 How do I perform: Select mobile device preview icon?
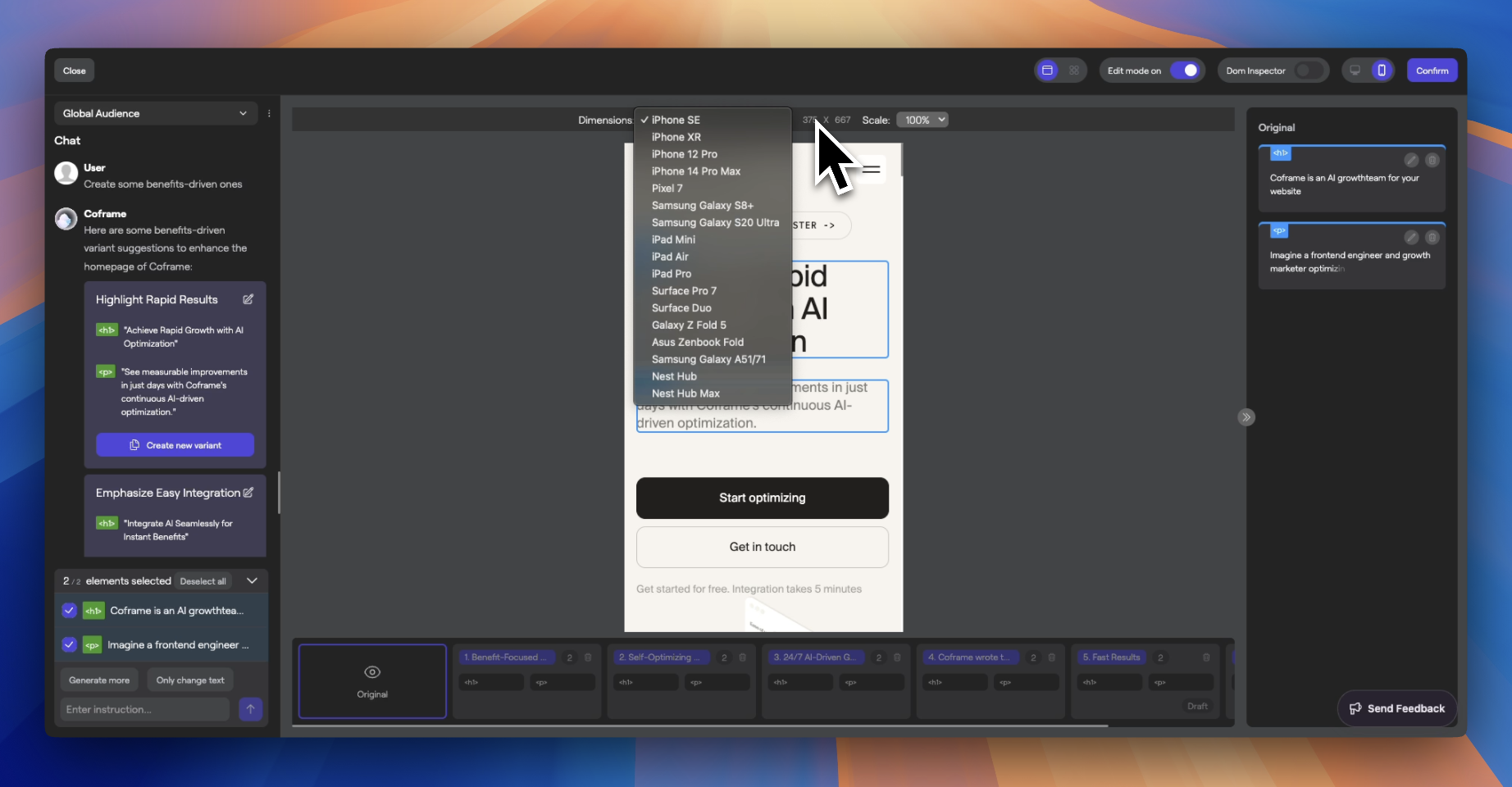(1382, 71)
